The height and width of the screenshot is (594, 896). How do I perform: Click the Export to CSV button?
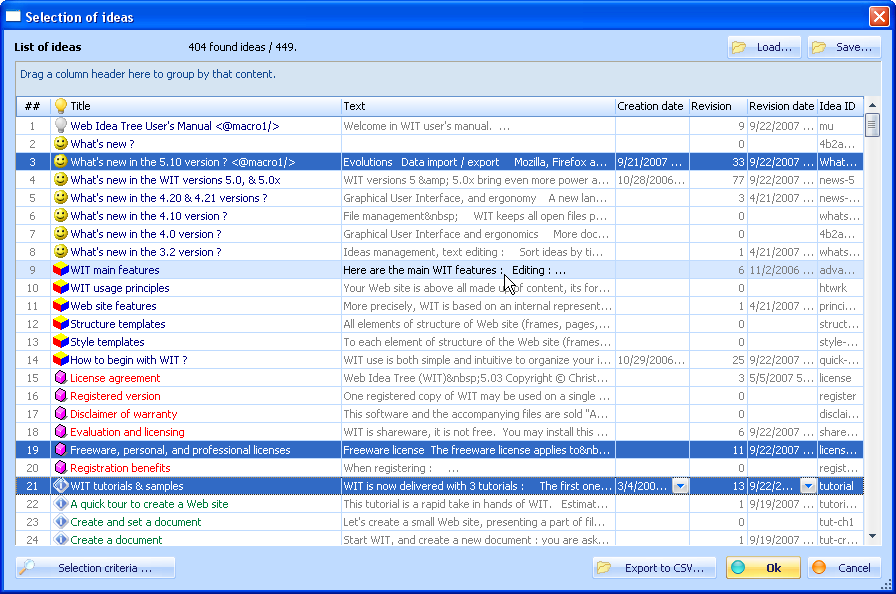coord(656,567)
